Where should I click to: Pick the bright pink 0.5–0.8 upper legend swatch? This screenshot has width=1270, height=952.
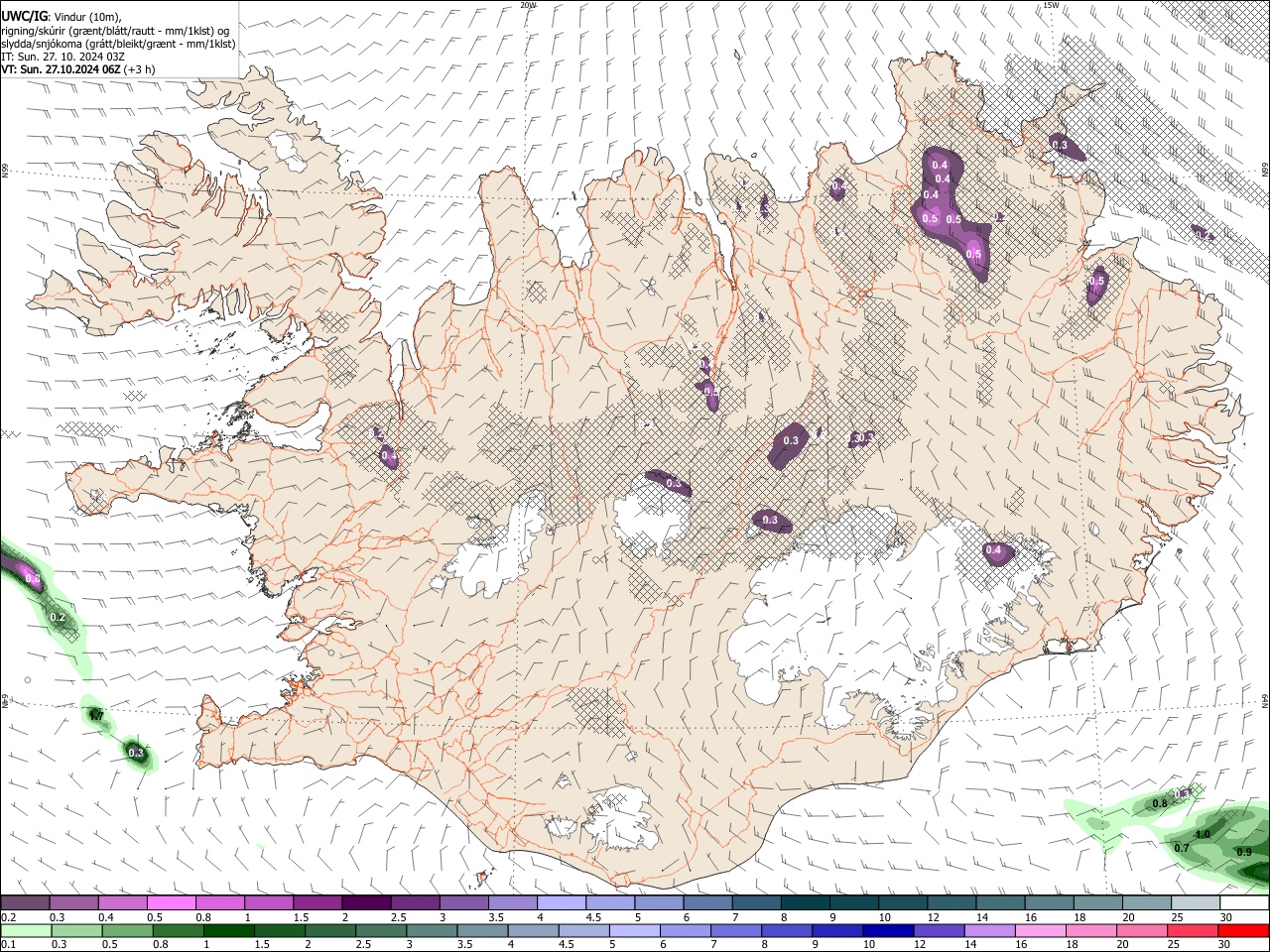point(171,904)
